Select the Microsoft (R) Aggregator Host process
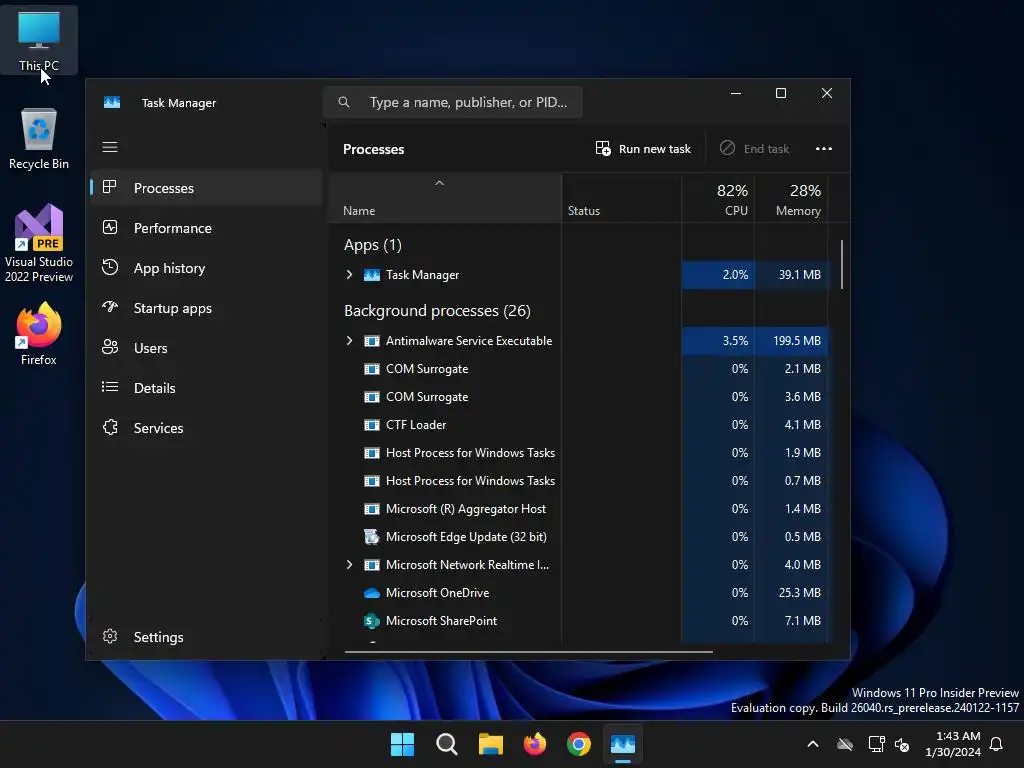The width and height of the screenshot is (1024, 768). pyautogui.click(x=579, y=509)
